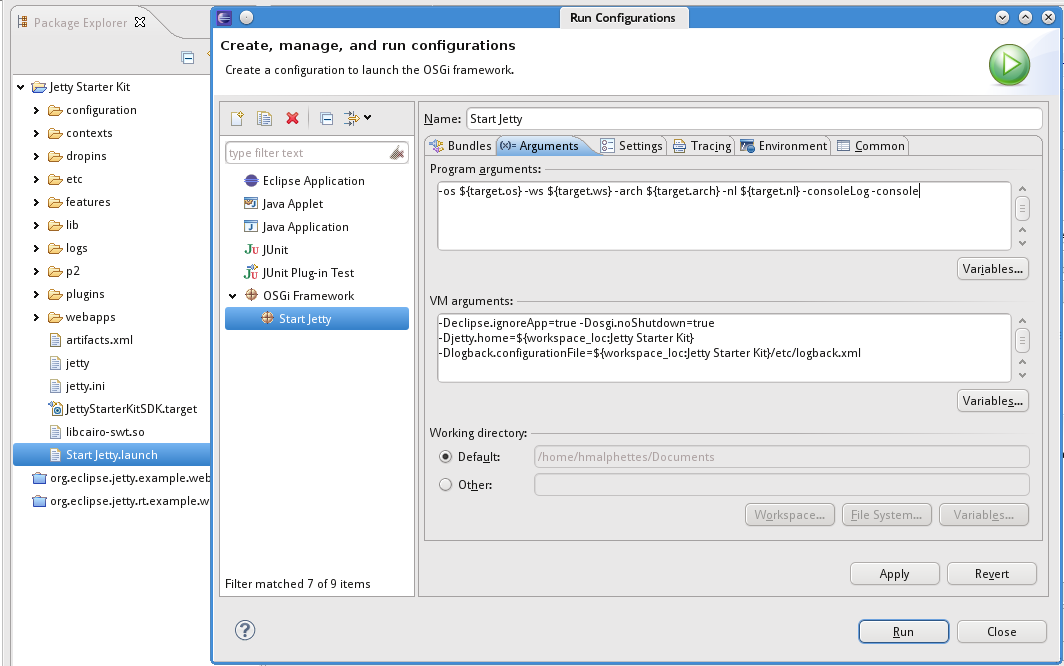
Task: Click the libcairo-swt.so file icon
Action: point(56,432)
